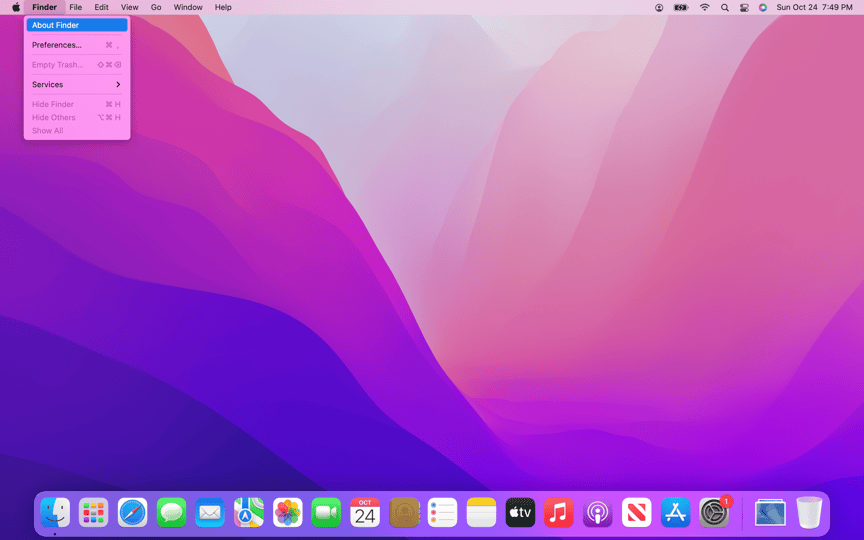Open the Window menu

188,7
